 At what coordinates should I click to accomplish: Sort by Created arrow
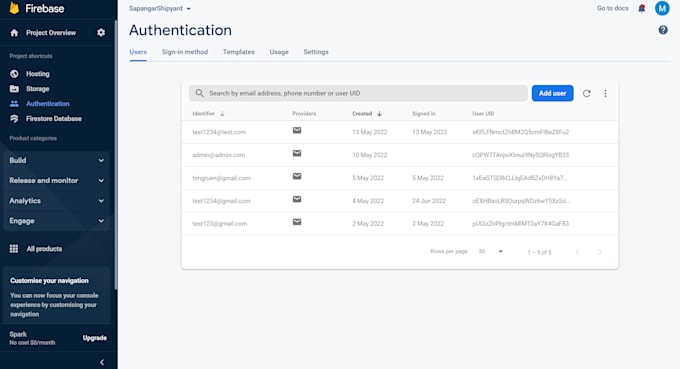tap(379, 114)
